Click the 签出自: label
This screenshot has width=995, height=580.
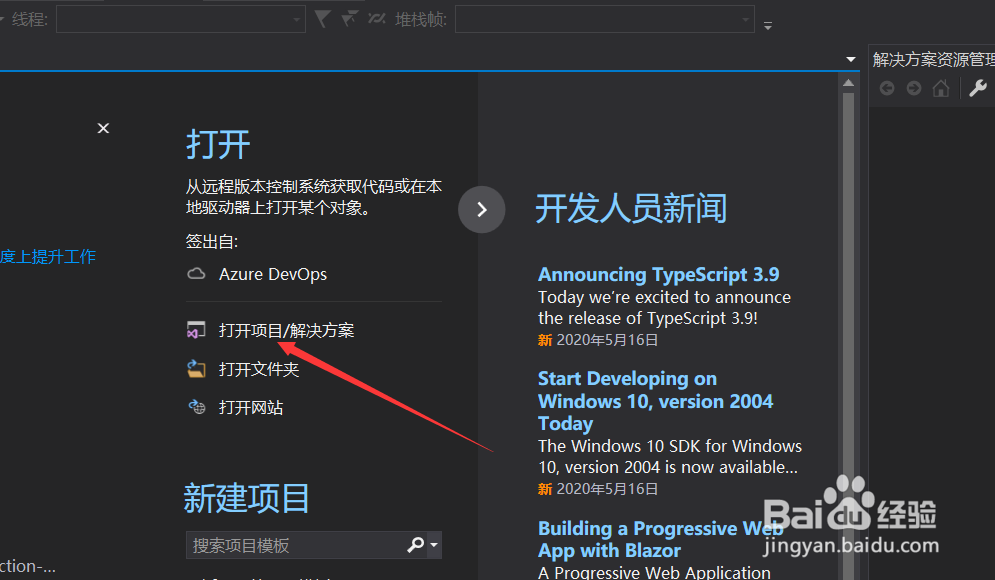pos(212,242)
